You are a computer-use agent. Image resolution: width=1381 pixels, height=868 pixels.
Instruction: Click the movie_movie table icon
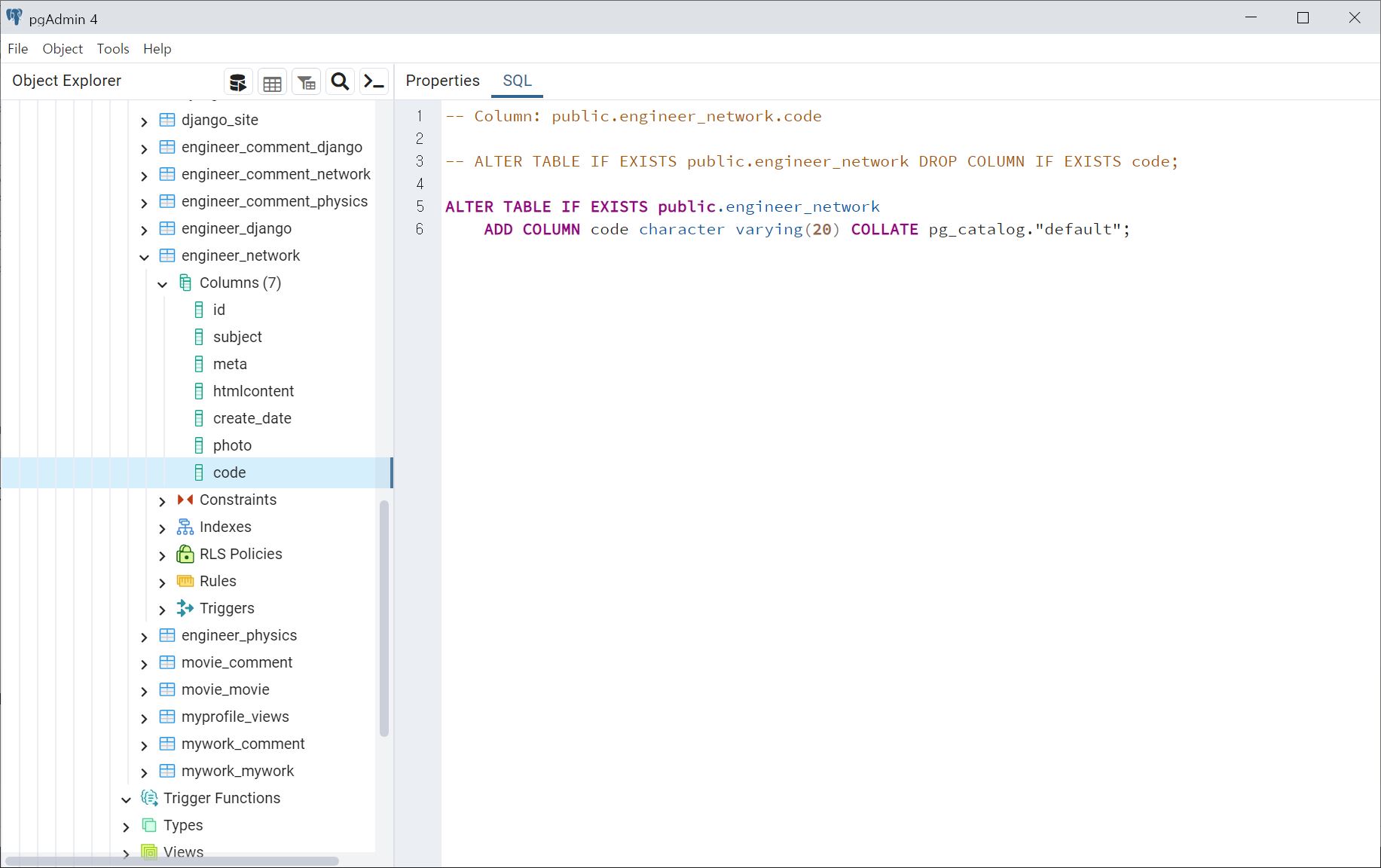coord(167,689)
